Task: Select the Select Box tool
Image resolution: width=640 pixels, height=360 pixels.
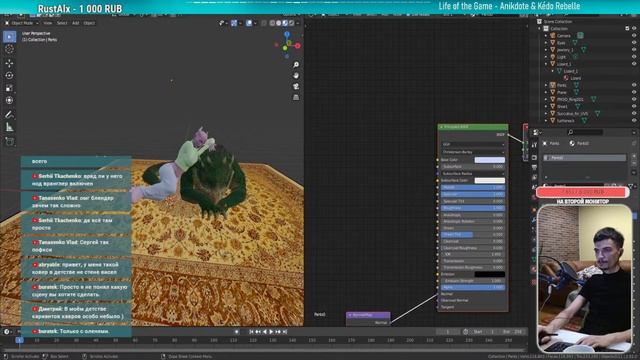Action: click(9, 37)
